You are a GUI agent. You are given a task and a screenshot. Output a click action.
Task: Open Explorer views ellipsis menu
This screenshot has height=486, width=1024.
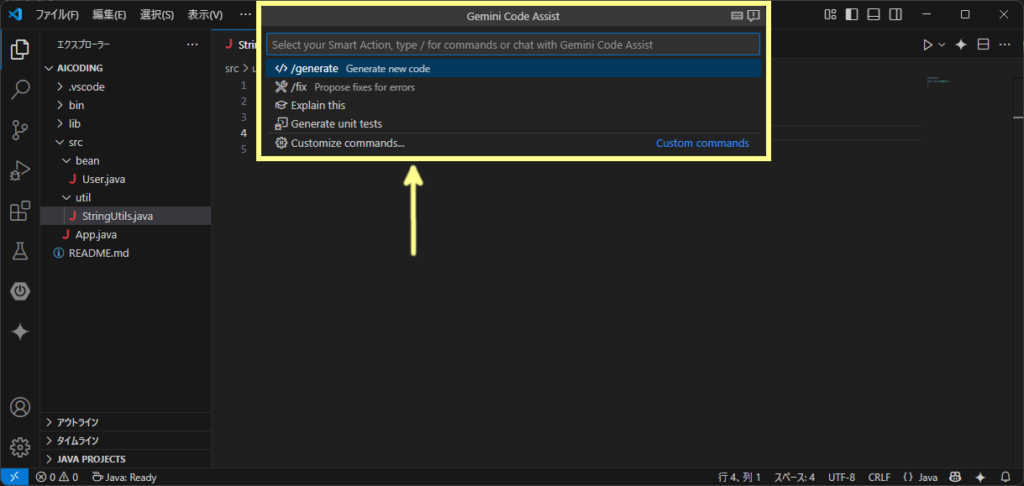(192, 44)
